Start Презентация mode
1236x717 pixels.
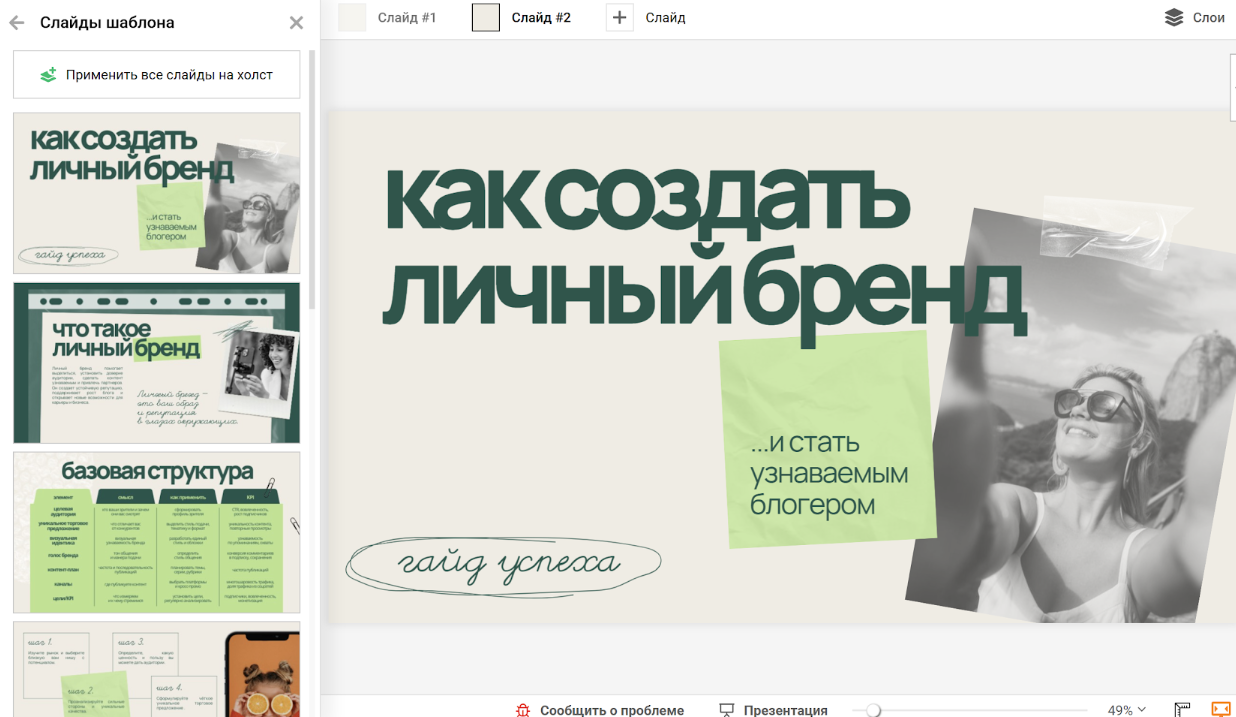tap(774, 710)
